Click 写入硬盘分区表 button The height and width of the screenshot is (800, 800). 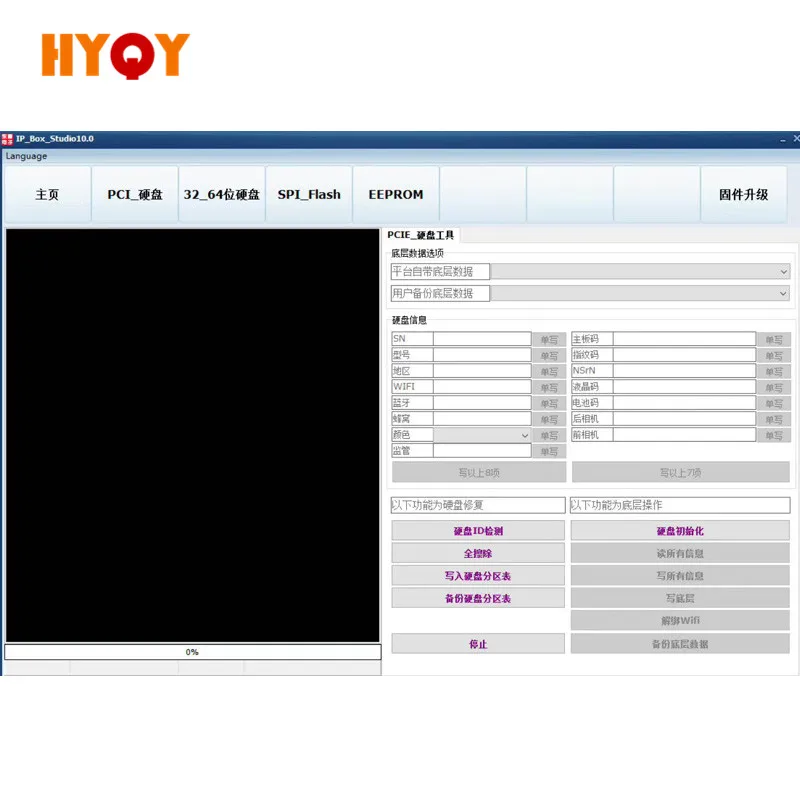point(478,576)
